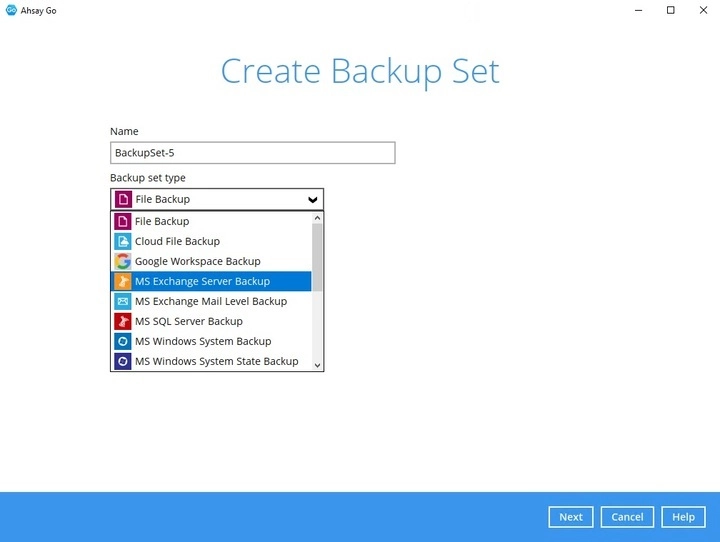This screenshot has width=720, height=542.
Task: Click the MS Exchange Server Backup icon
Action: click(x=123, y=281)
